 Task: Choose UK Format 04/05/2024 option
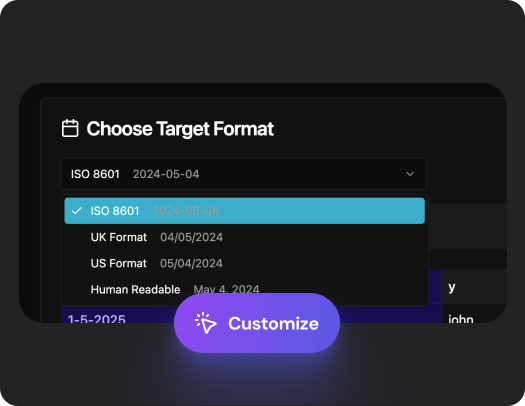[244, 237]
